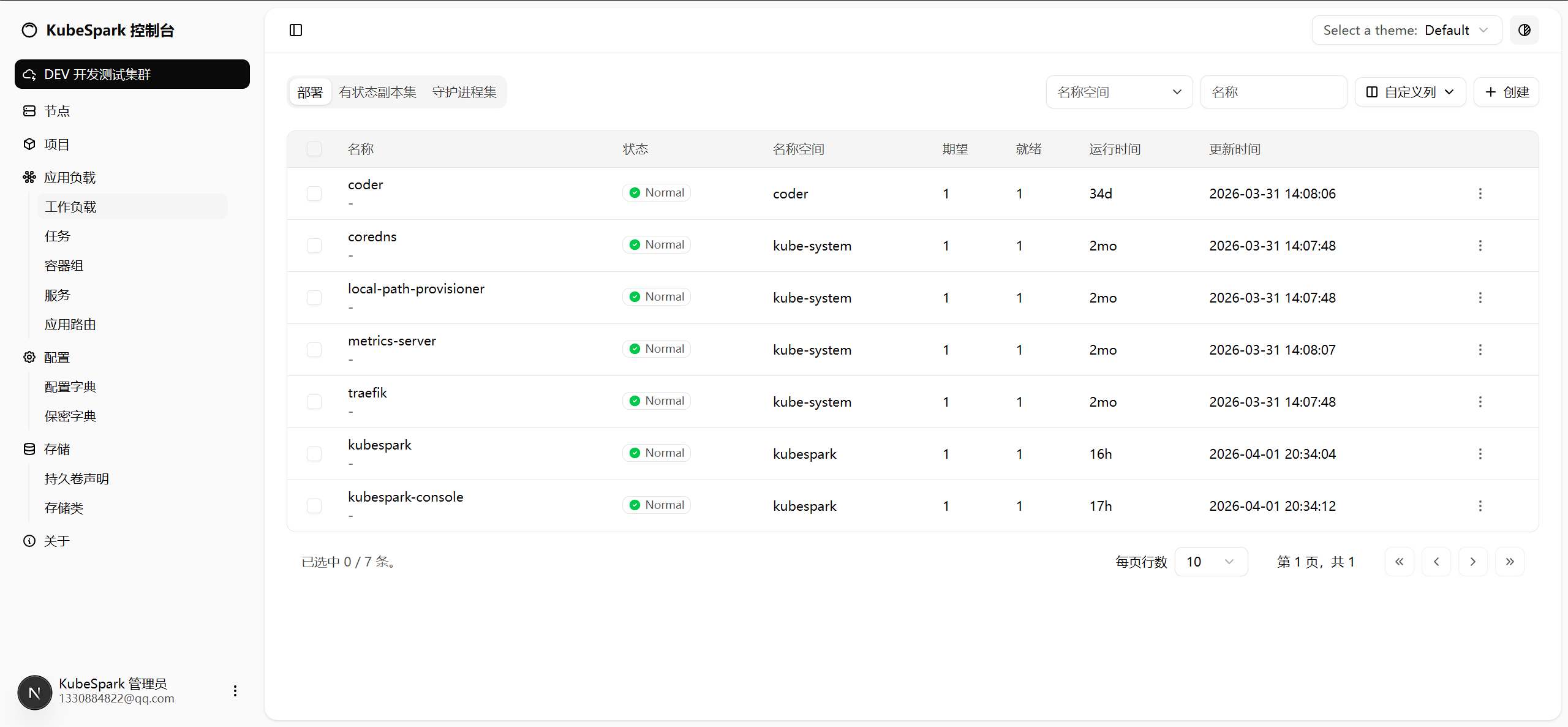Screen dimensions: 1568x727
Task: Click the next page chevron
Action: [x=1473, y=562]
